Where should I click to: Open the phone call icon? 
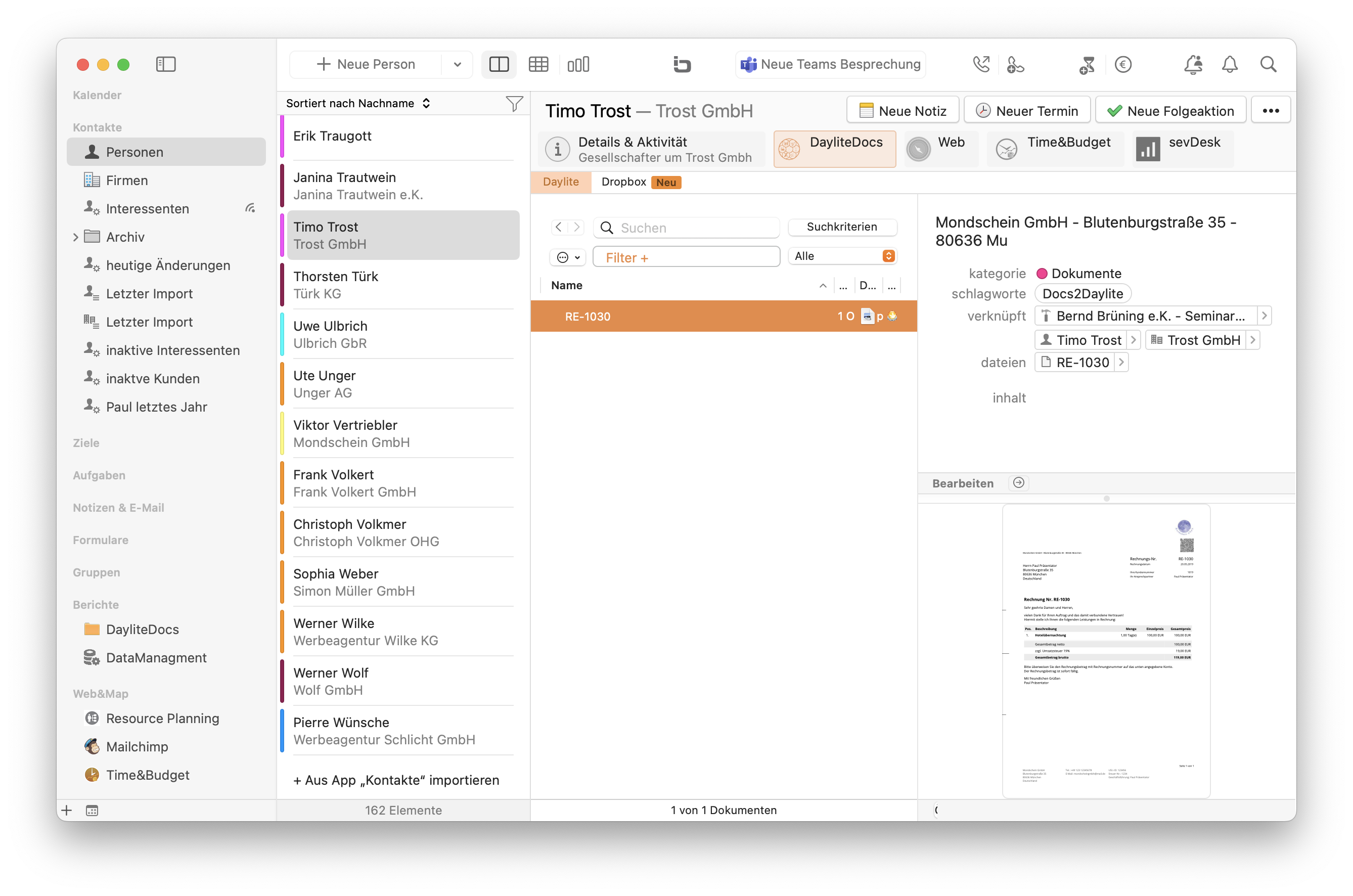981,64
